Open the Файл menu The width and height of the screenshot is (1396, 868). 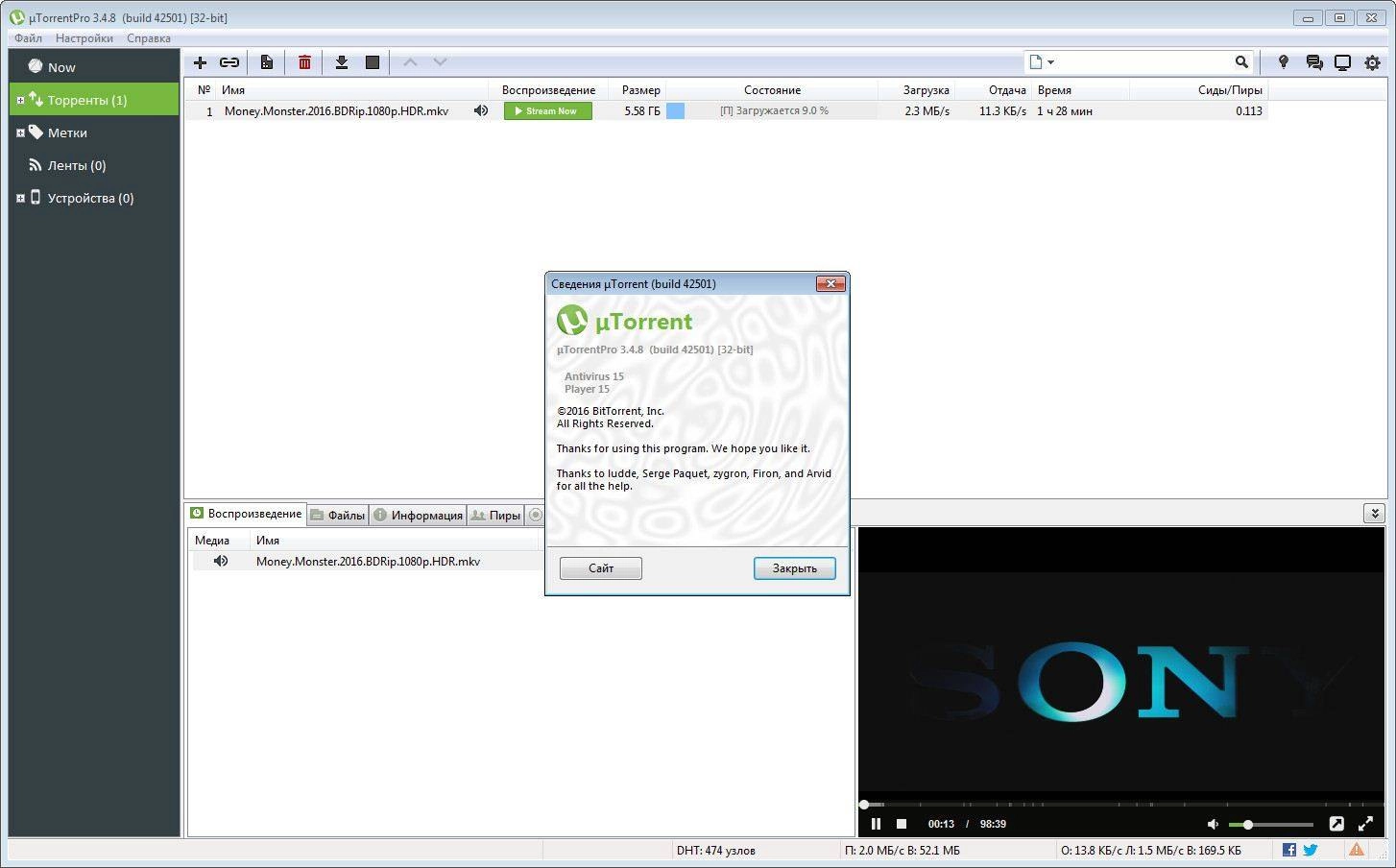[x=28, y=38]
